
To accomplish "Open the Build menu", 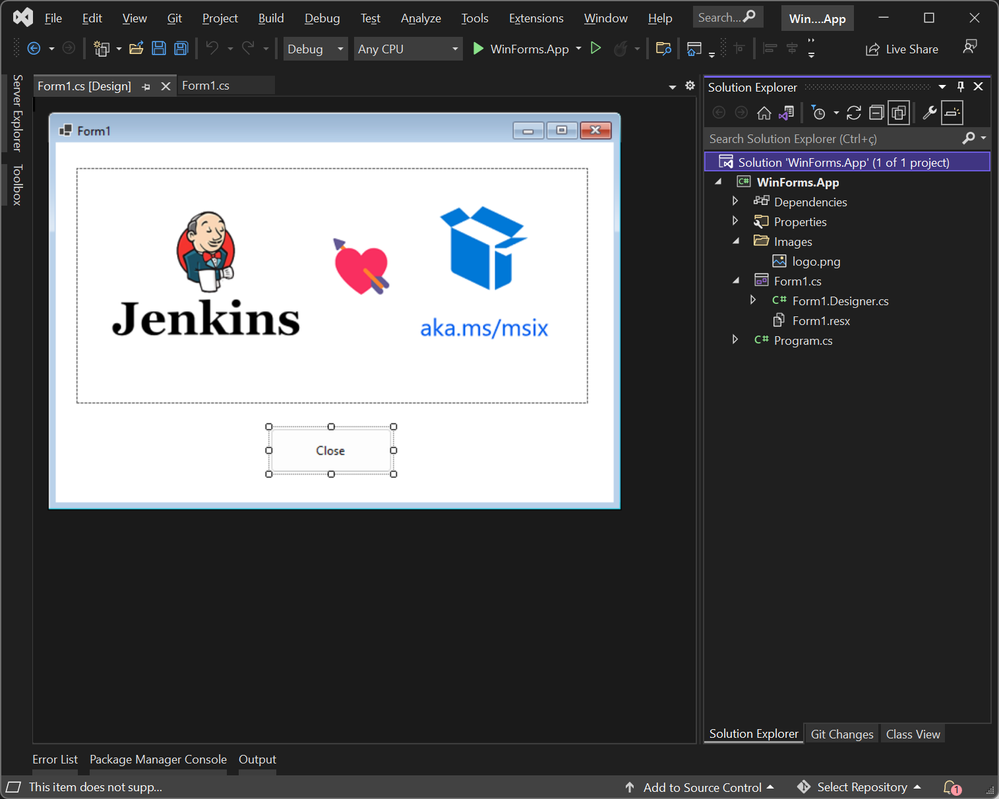I will [x=271, y=18].
